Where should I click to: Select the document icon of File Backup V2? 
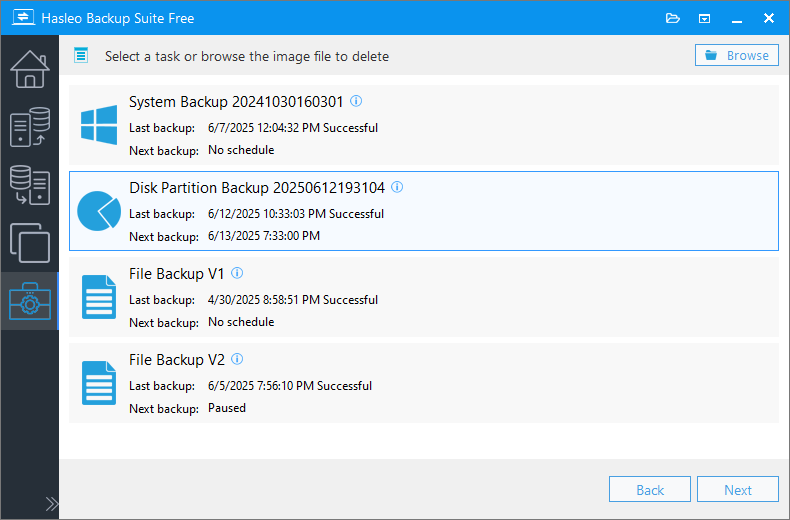99,383
